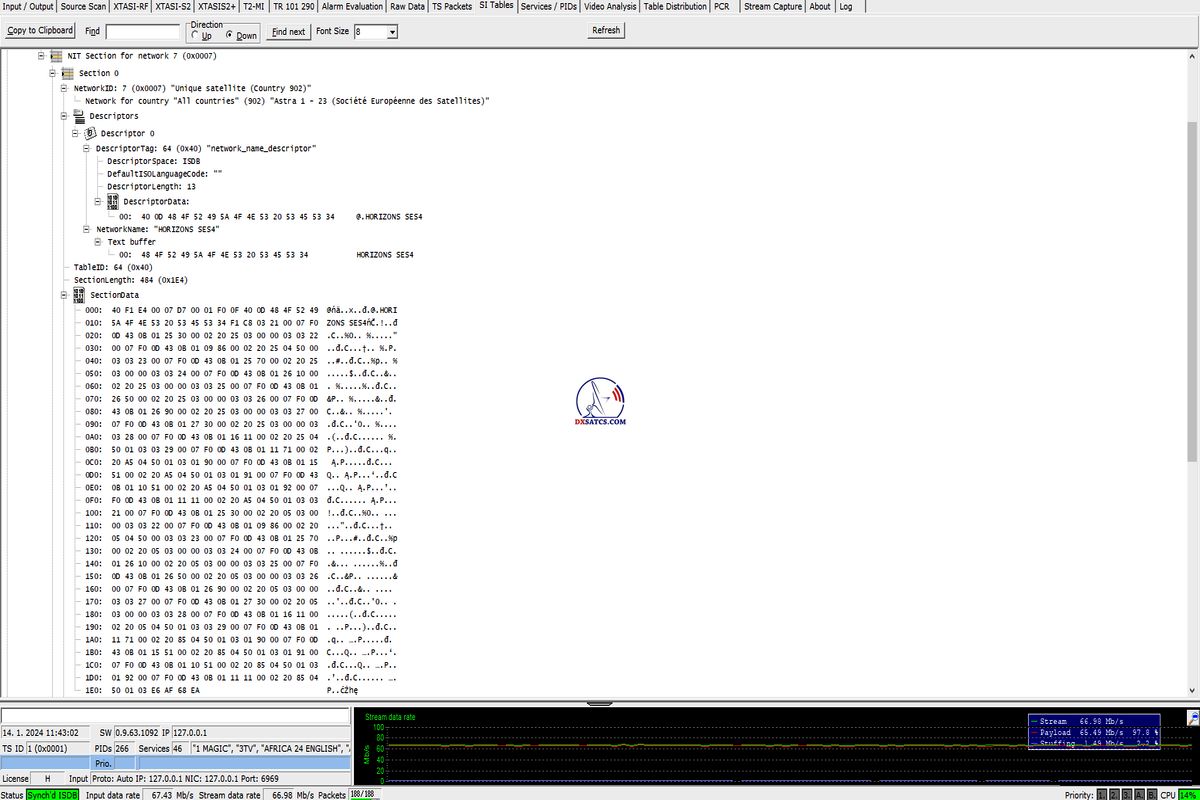Collapse the SectionData tree node

[64, 295]
